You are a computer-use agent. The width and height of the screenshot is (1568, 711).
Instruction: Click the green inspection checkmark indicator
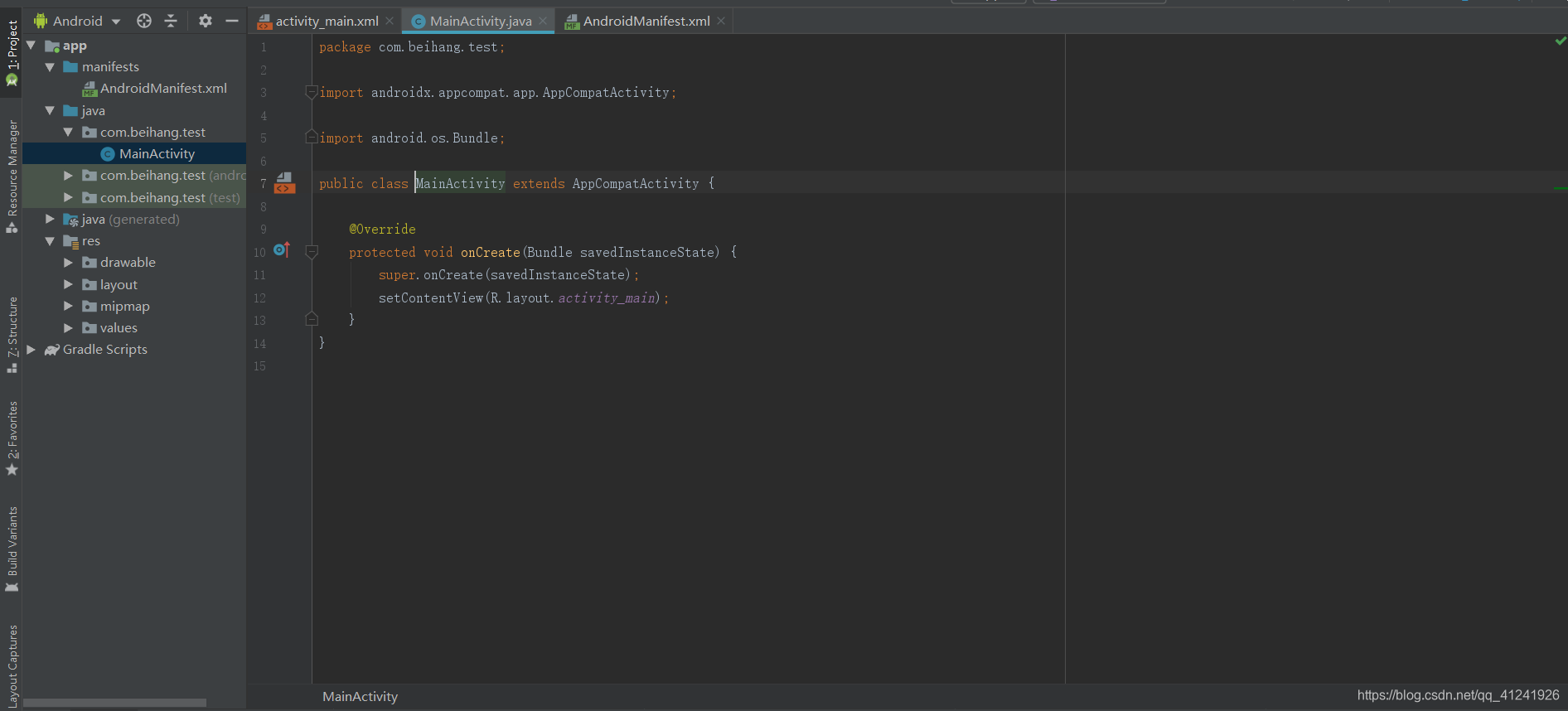pyautogui.click(x=1561, y=41)
